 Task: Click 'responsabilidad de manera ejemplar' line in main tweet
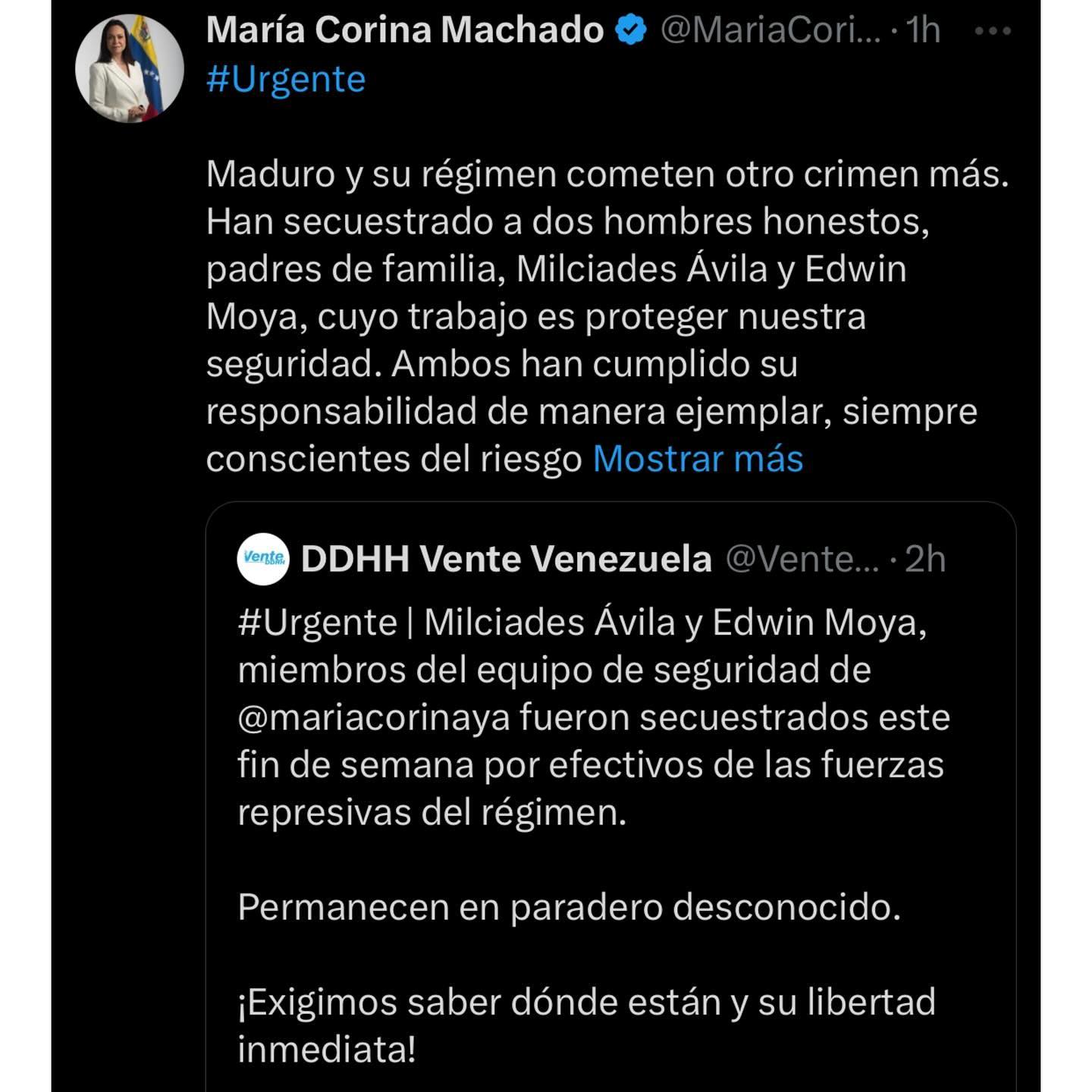point(591,412)
